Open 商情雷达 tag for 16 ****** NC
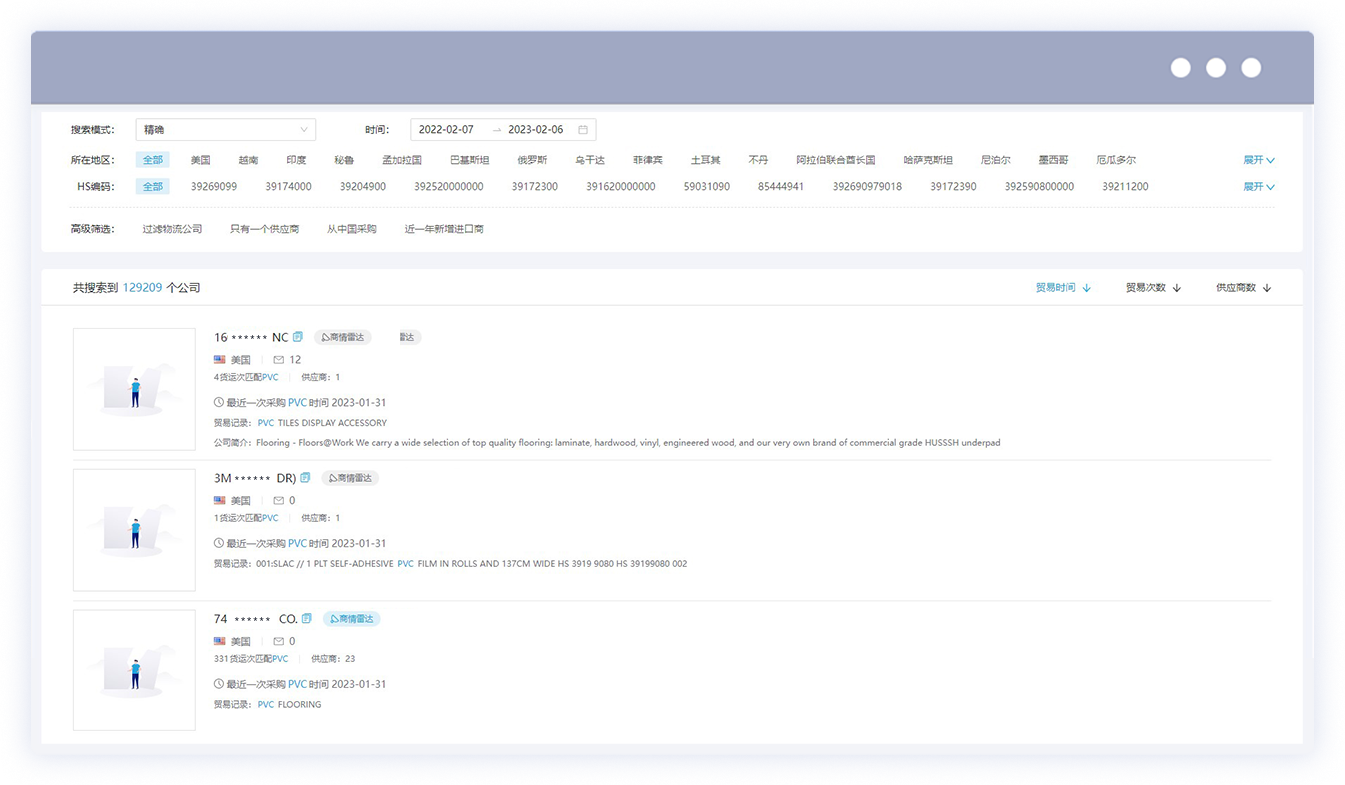1345x785 pixels. (x=343, y=337)
